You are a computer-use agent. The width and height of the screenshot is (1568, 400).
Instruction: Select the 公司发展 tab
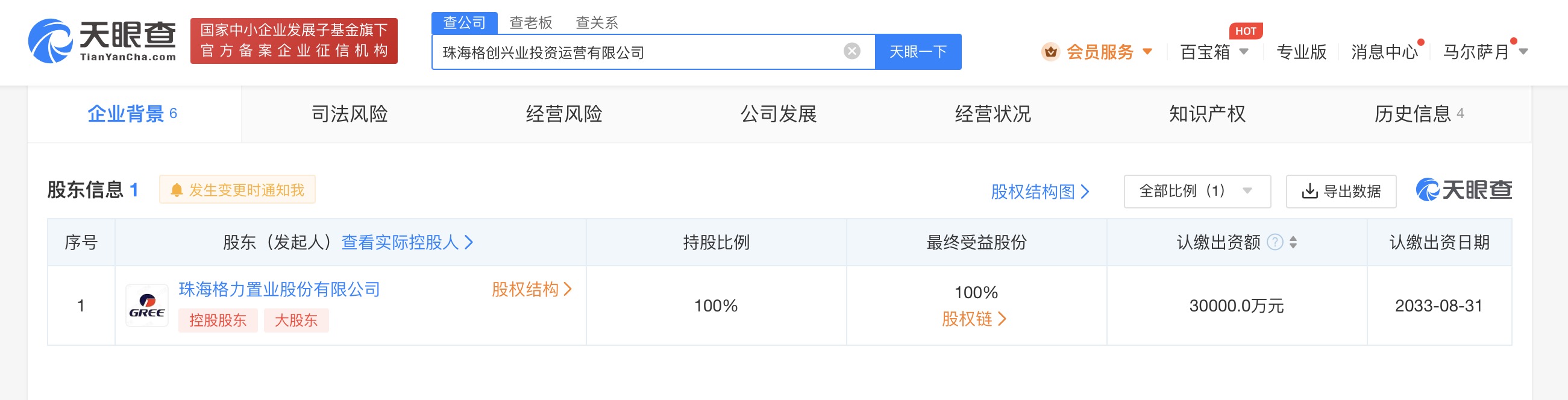click(x=779, y=114)
